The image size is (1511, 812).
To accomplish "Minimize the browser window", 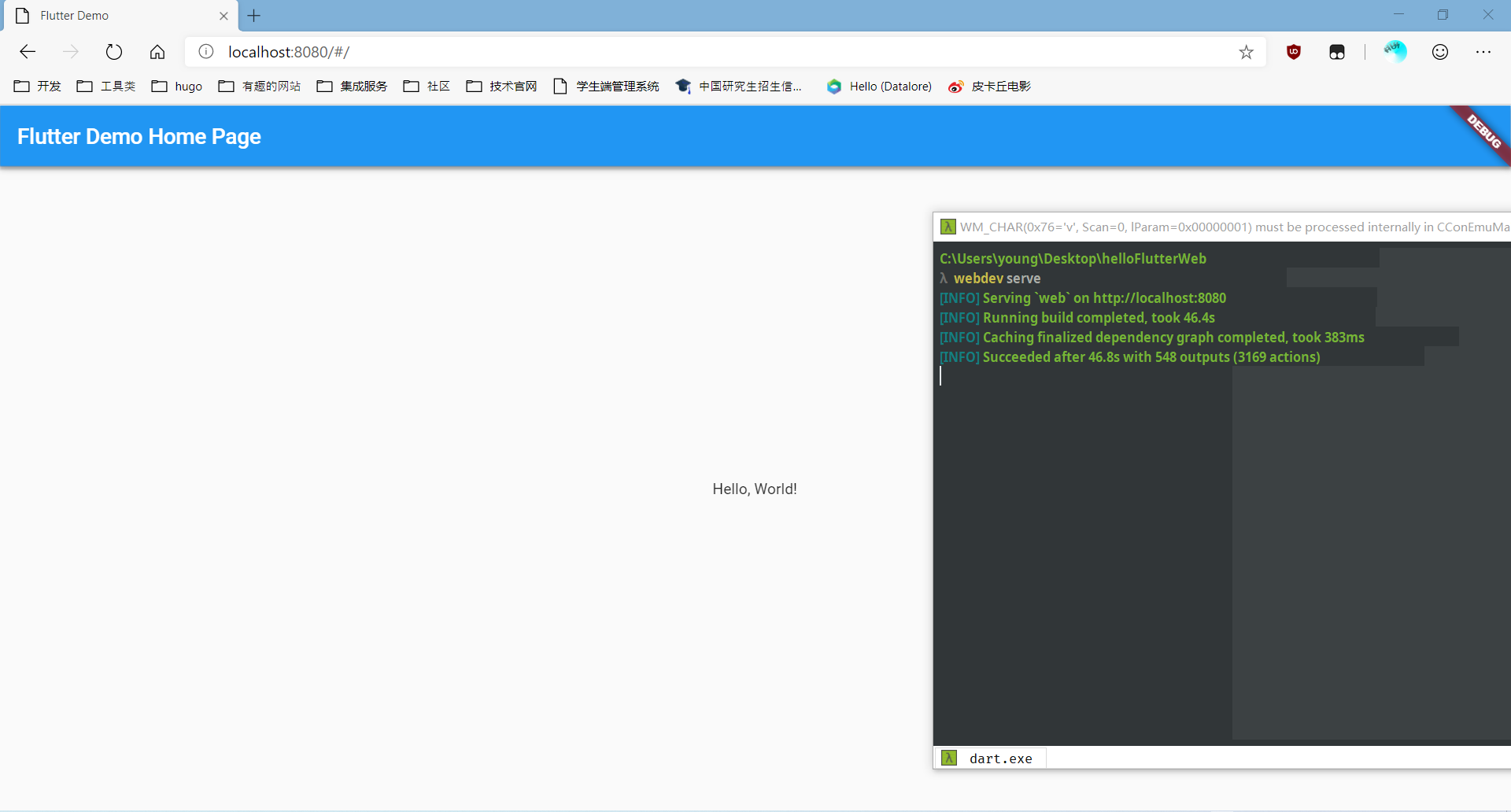I will click(1398, 15).
